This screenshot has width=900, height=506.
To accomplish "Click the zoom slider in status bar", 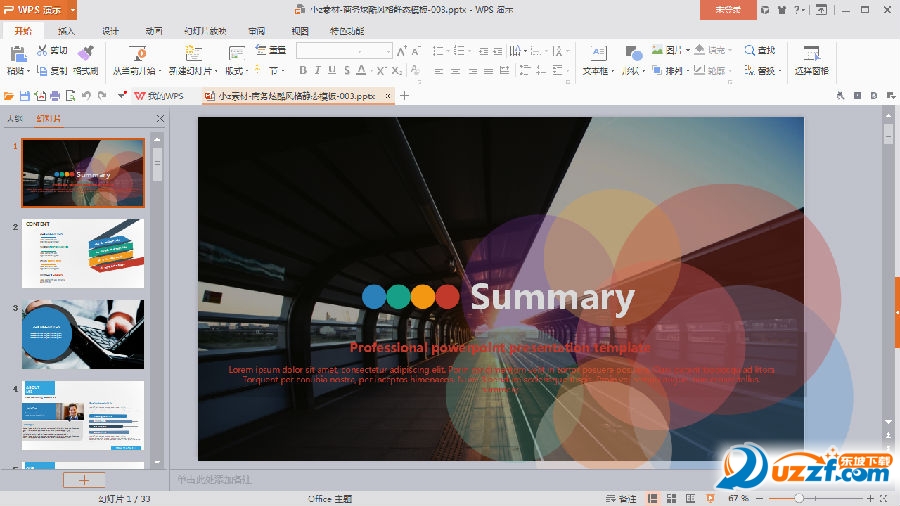I will [x=800, y=498].
